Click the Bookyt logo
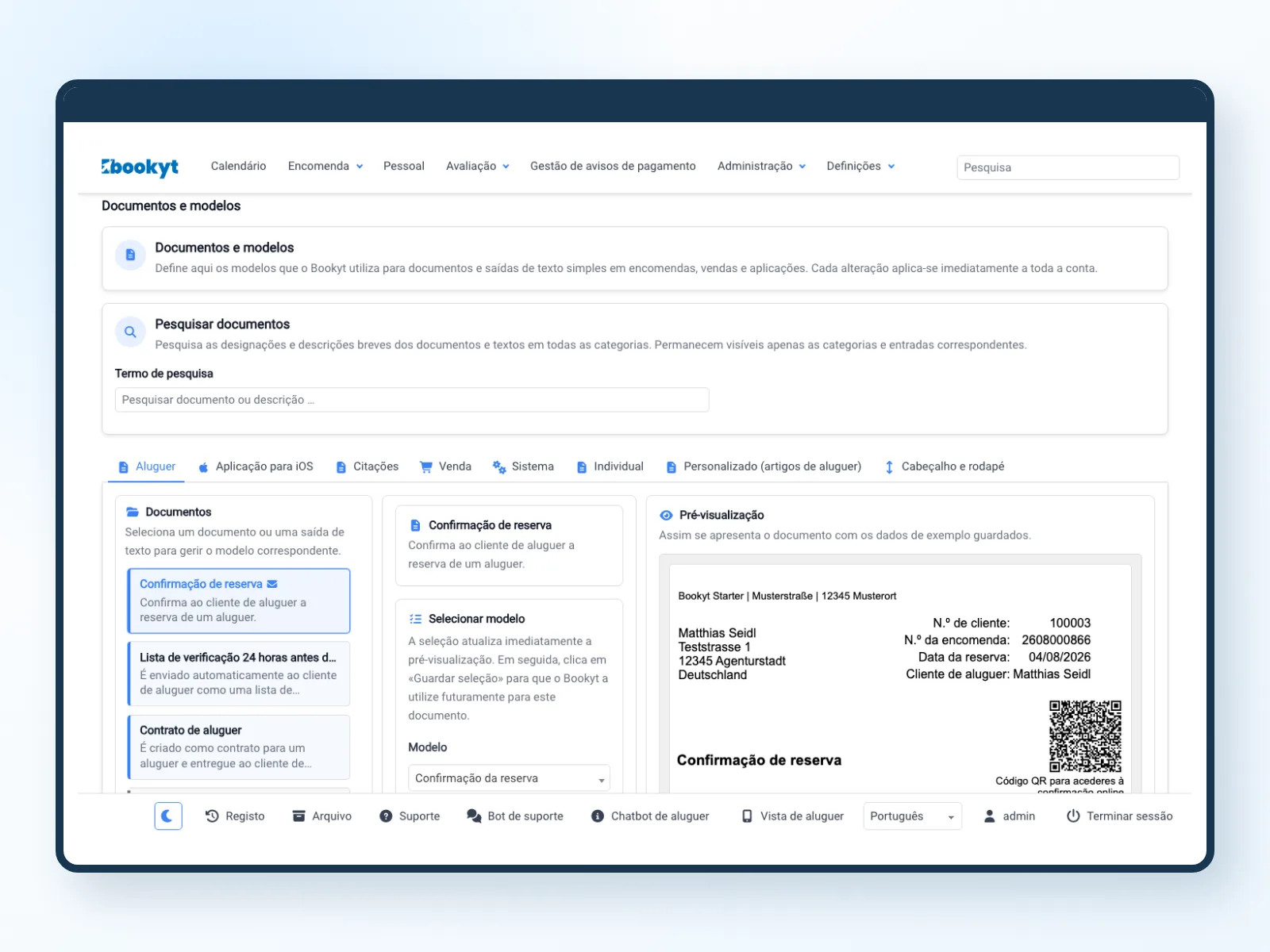Image resolution: width=1270 pixels, height=952 pixels. [140, 167]
